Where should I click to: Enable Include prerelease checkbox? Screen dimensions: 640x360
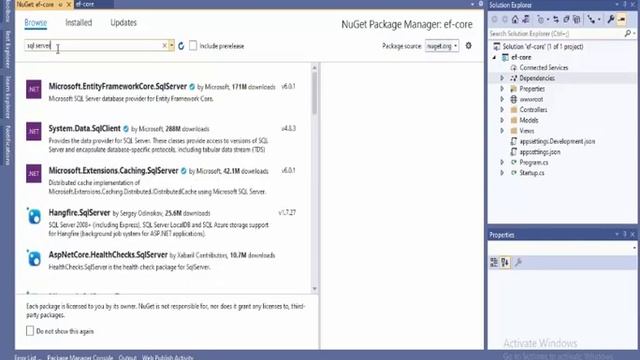tap(193, 46)
